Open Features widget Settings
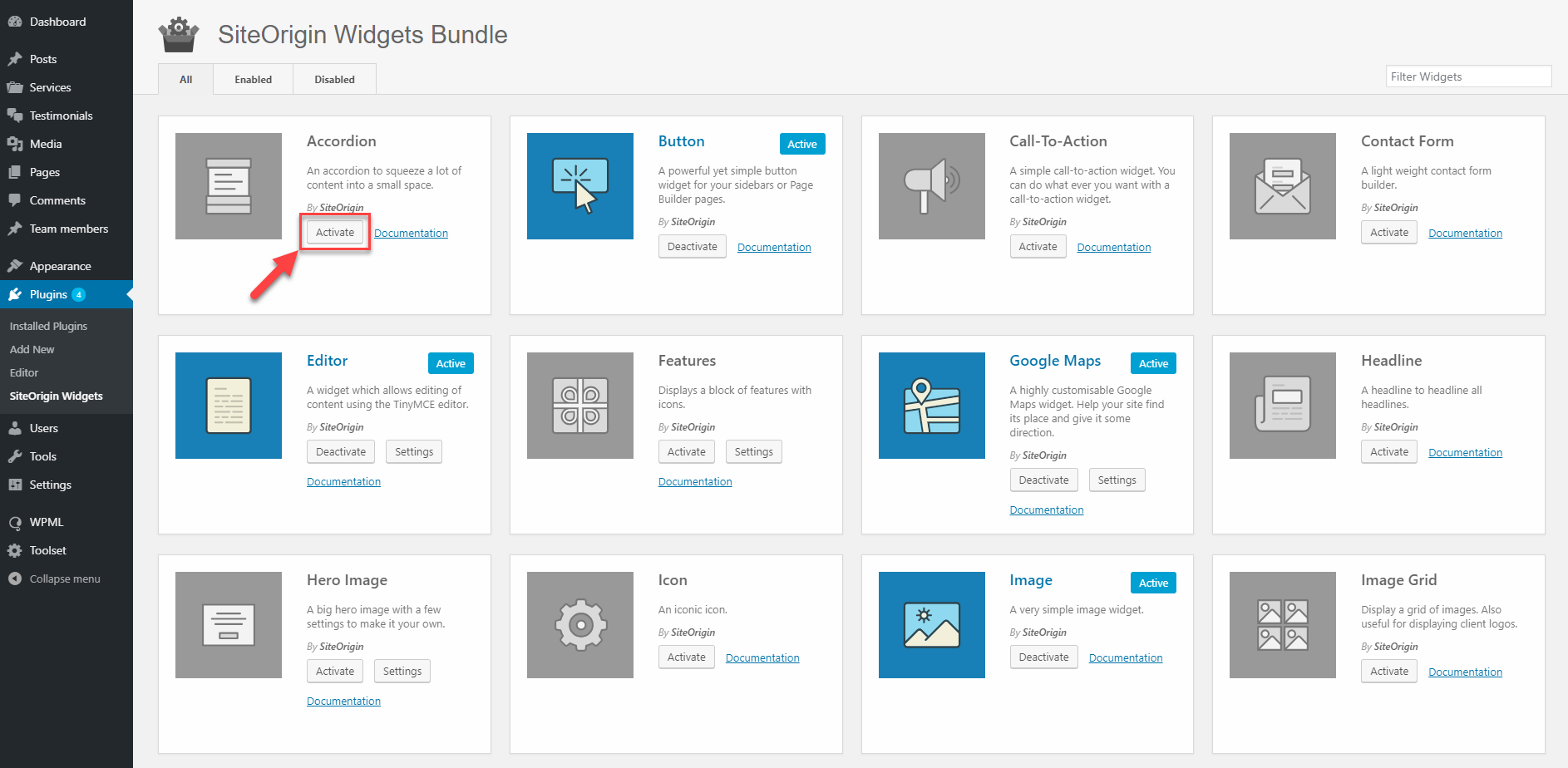Screen dimensions: 1568x768 coord(754,452)
